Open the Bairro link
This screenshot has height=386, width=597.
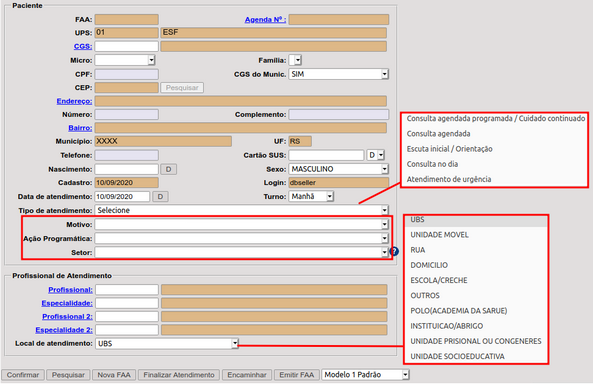[80, 128]
